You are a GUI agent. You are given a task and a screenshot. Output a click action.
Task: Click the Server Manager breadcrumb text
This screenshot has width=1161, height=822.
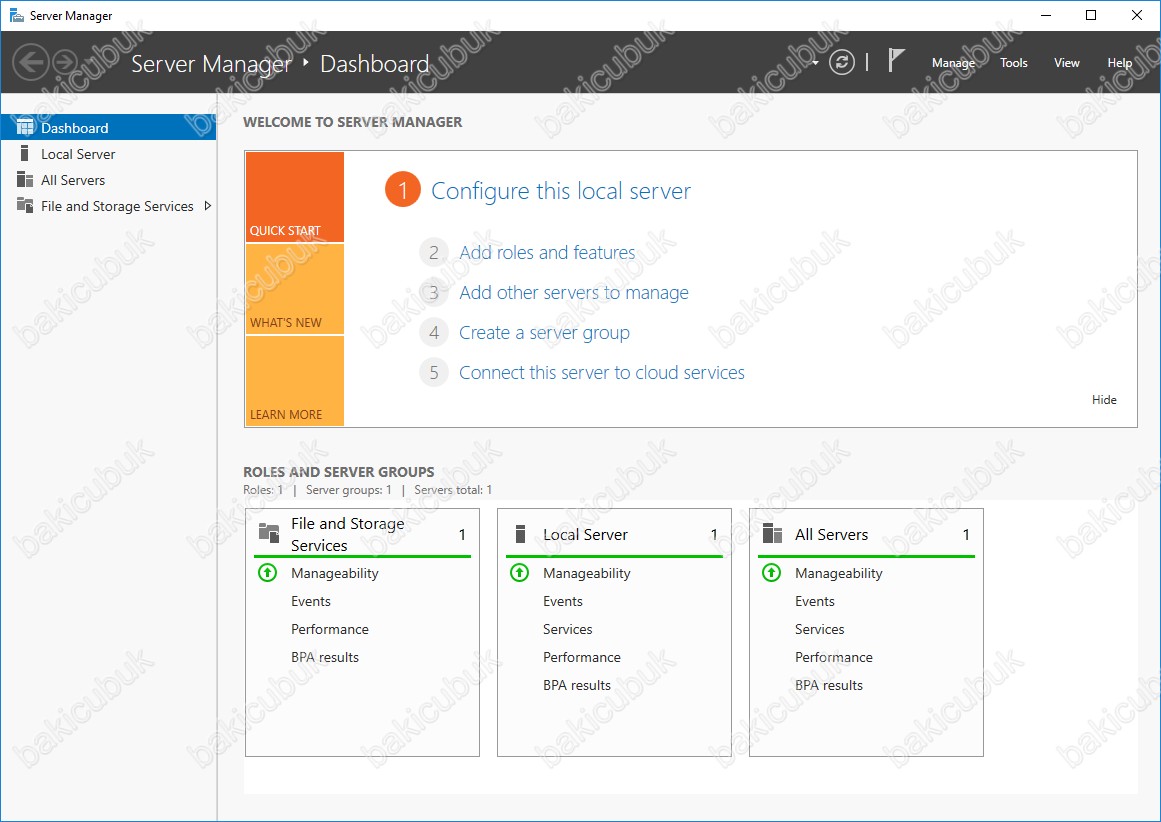(211, 64)
